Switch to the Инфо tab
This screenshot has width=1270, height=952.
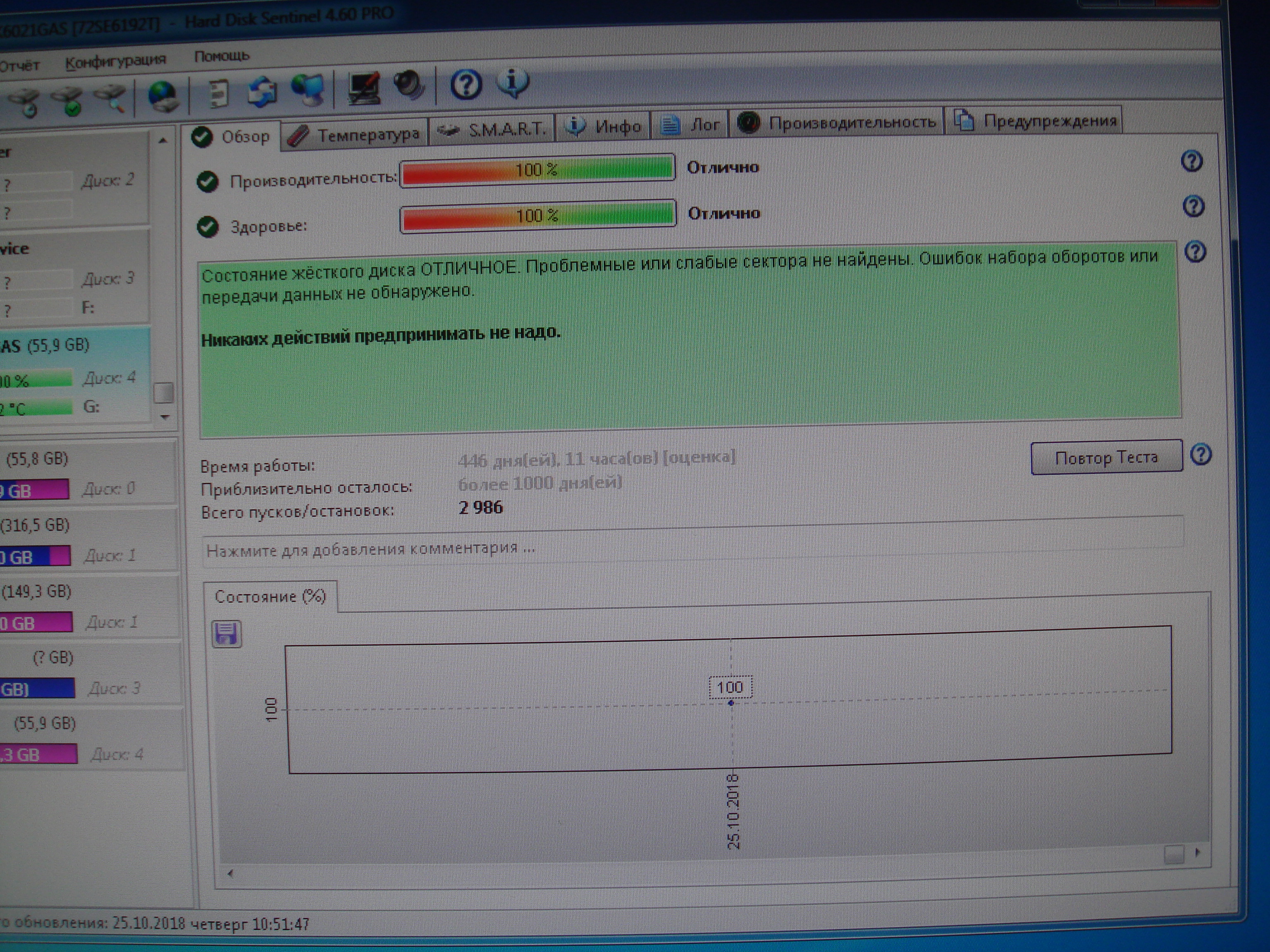point(603,126)
